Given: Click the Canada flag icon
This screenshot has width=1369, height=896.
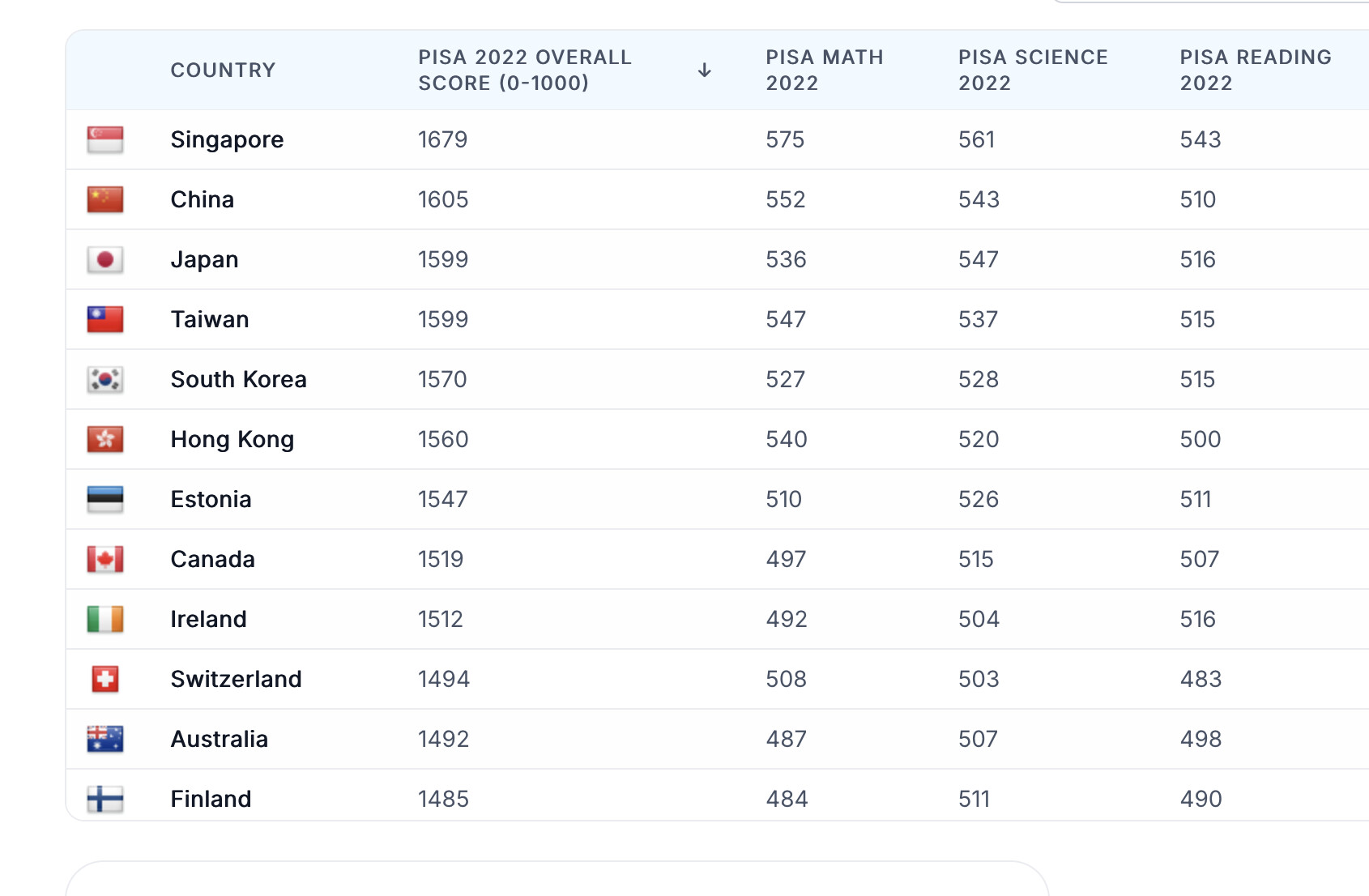Looking at the screenshot, I should tap(105, 560).
